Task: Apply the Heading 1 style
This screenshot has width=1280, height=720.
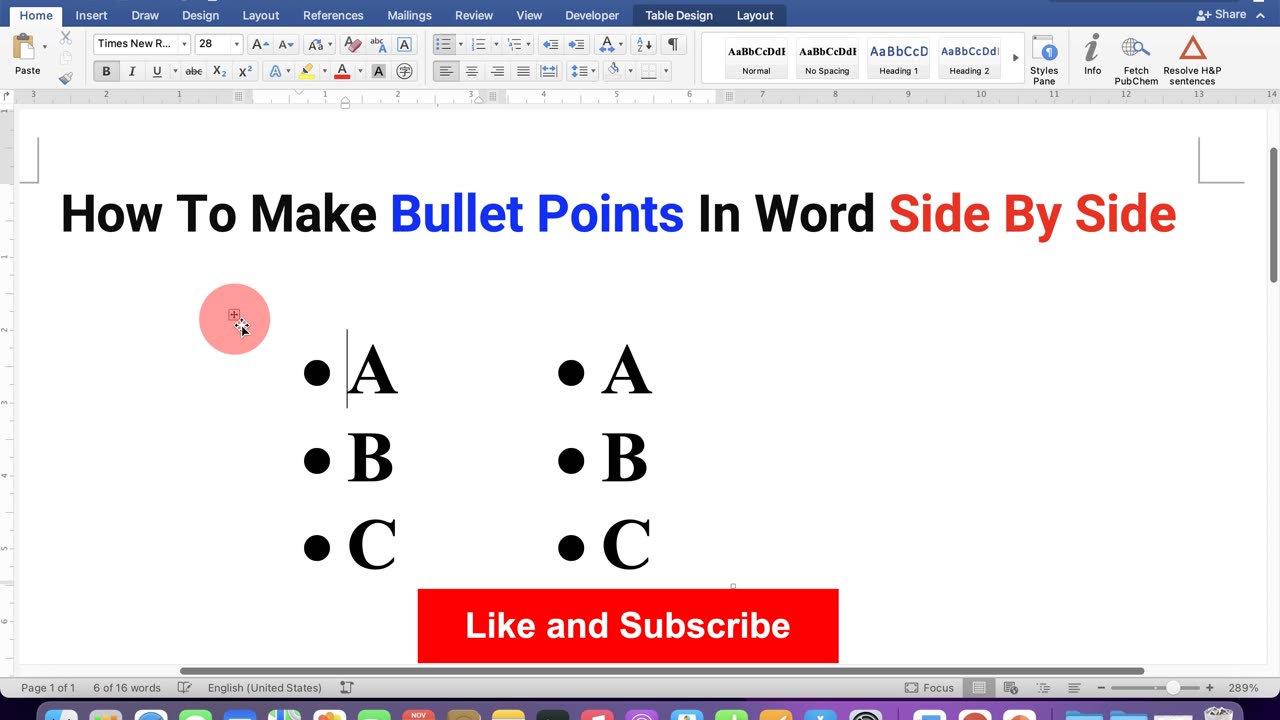Action: (x=898, y=58)
